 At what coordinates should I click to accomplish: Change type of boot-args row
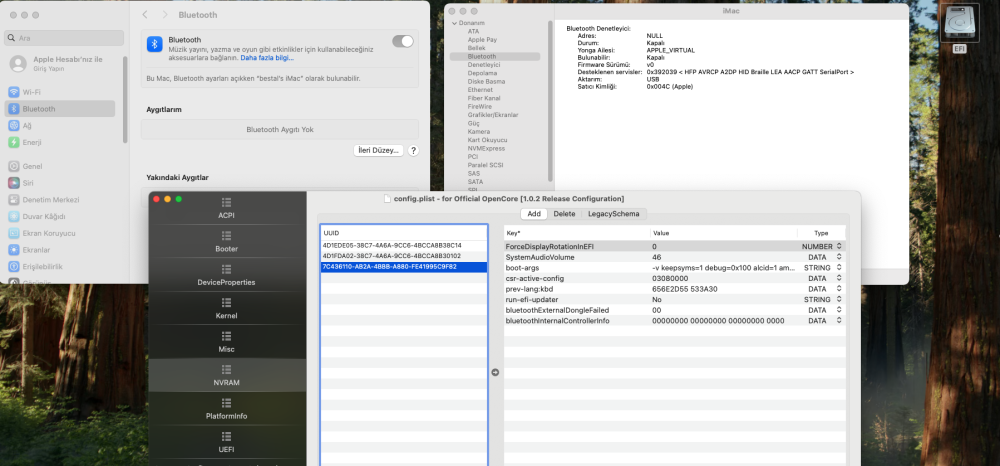coord(839,268)
